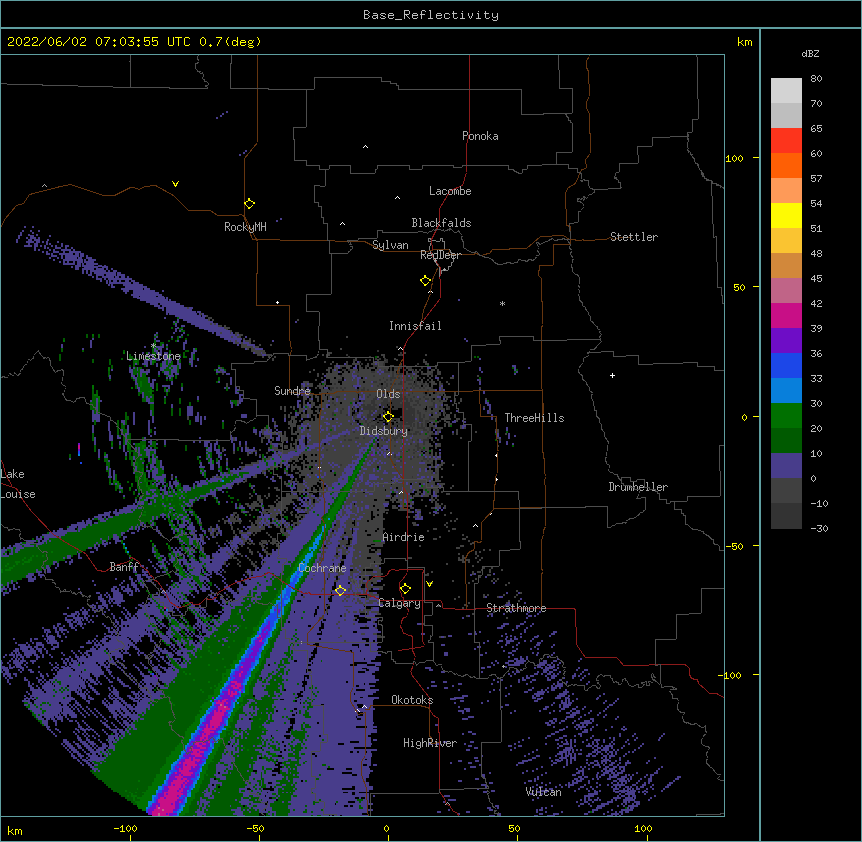862x842 pixels.
Task: Click the RedDeer city label
Action: tap(440, 255)
